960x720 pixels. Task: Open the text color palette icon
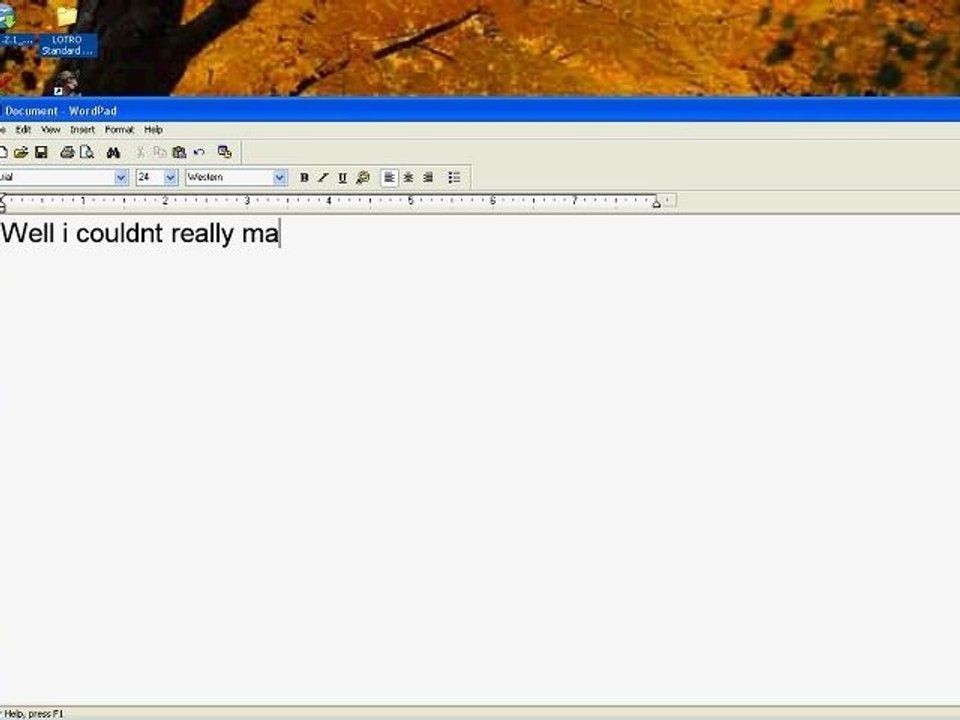[362, 178]
